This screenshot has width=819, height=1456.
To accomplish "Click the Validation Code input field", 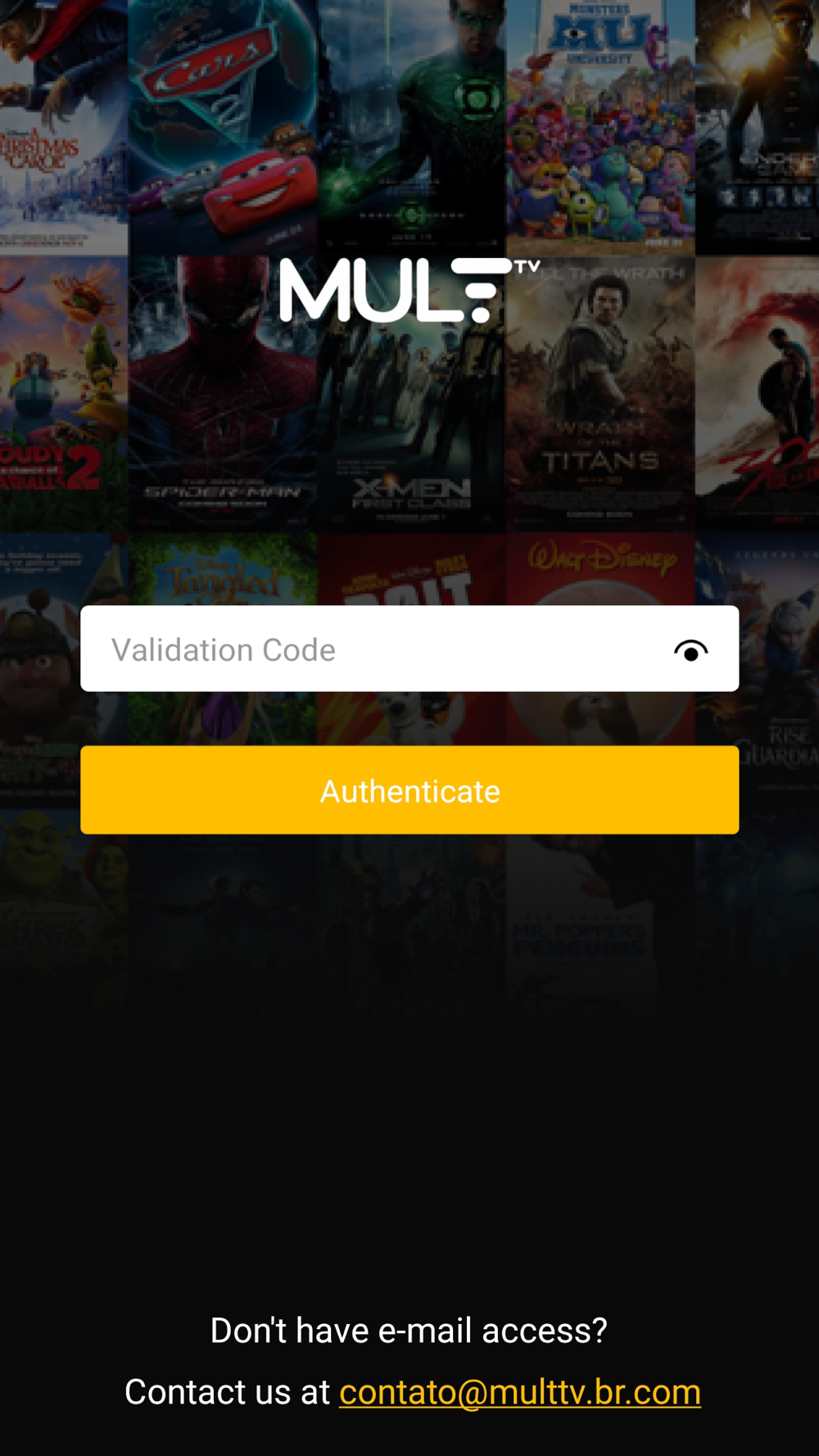I will (x=409, y=649).
